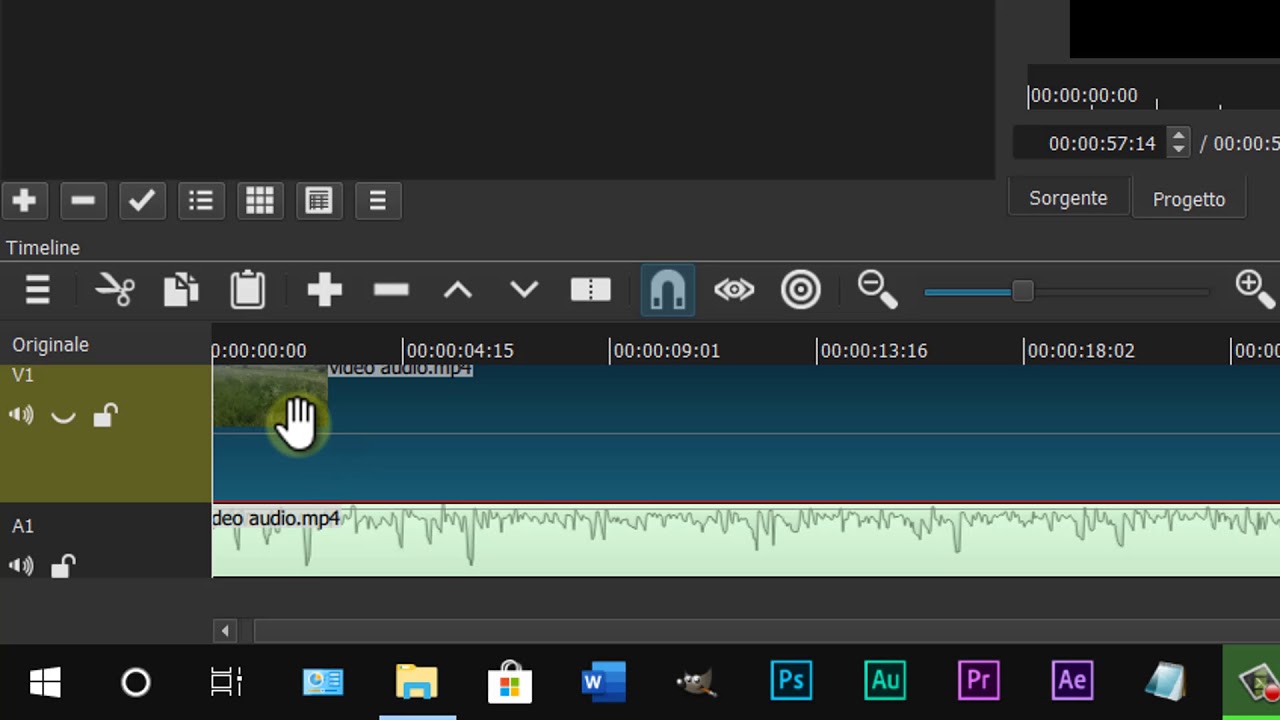1280x720 pixels.
Task: Hide the V1 track
Action: tap(63, 416)
